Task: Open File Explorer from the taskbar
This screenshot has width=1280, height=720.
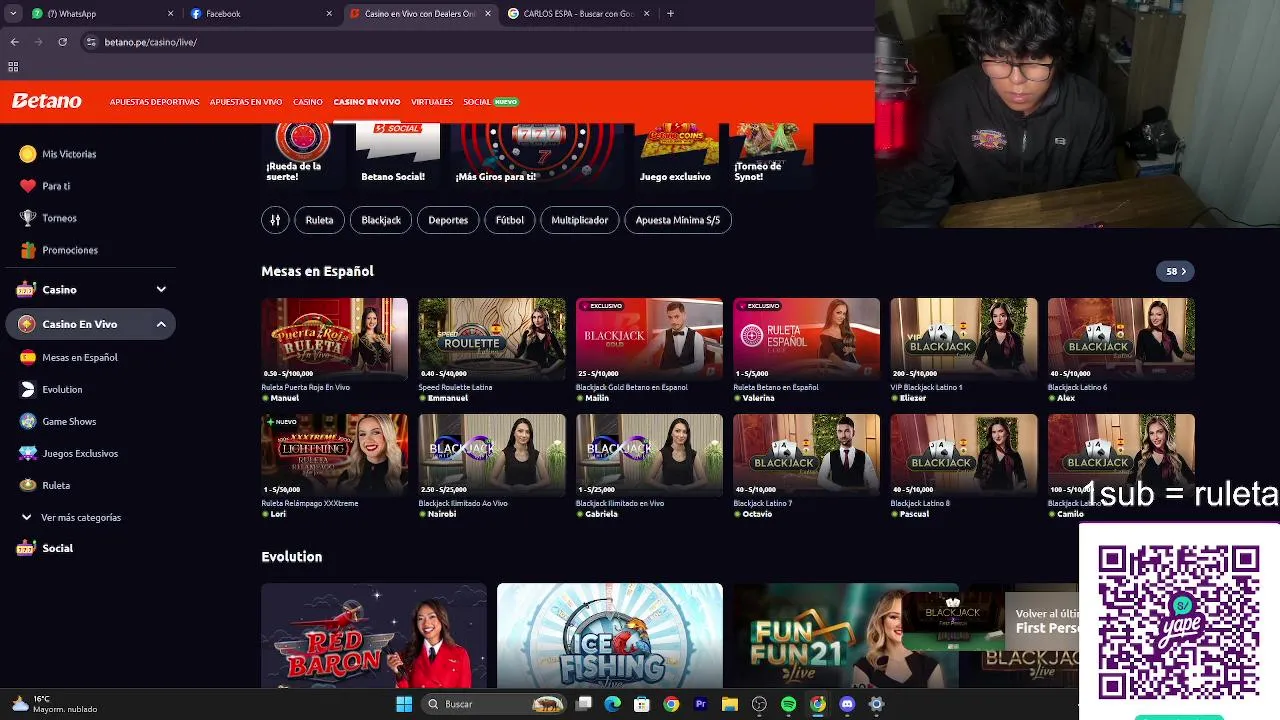Action: click(x=730, y=704)
